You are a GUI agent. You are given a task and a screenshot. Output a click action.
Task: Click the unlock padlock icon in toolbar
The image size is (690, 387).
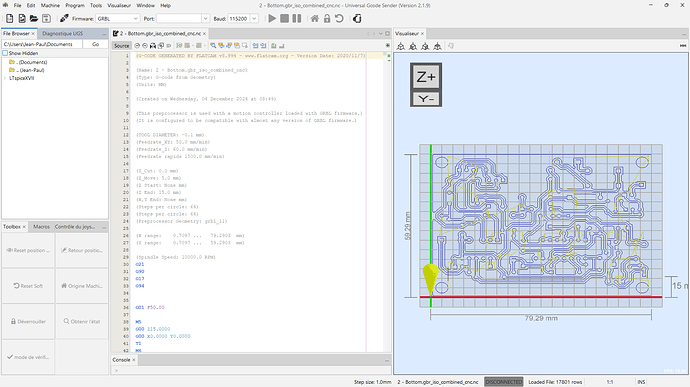tap(327, 18)
